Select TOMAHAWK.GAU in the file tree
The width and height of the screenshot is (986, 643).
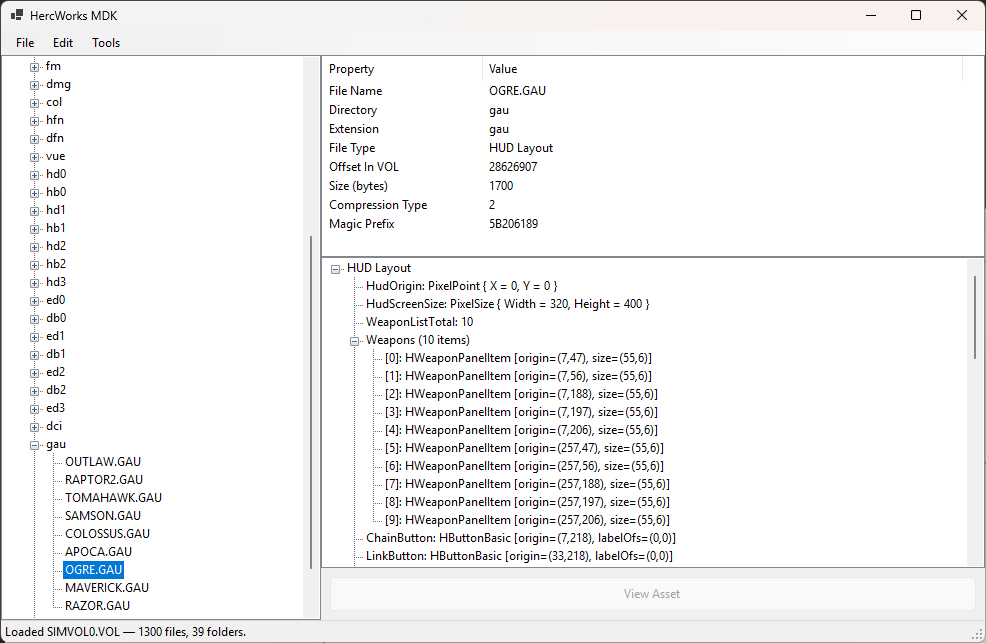[113, 498]
